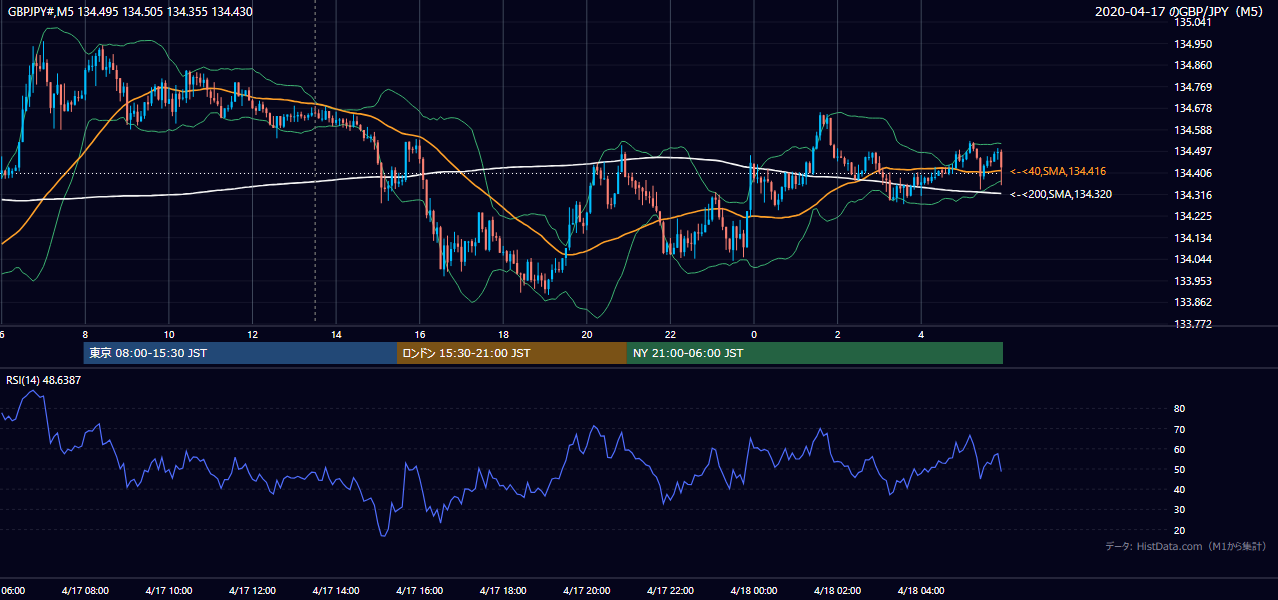Viewport: 1278px width, 600px height.
Task: Click hour tick 10 below price chart
Action: [169, 335]
